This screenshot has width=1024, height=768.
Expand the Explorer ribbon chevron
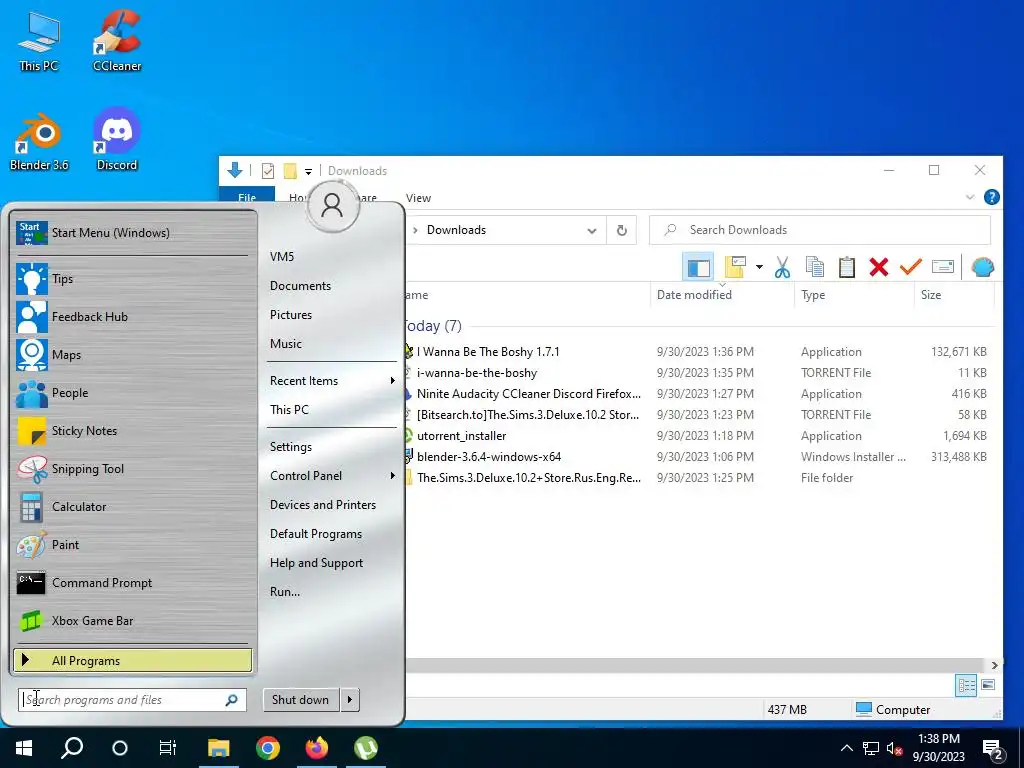pyautogui.click(x=970, y=197)
